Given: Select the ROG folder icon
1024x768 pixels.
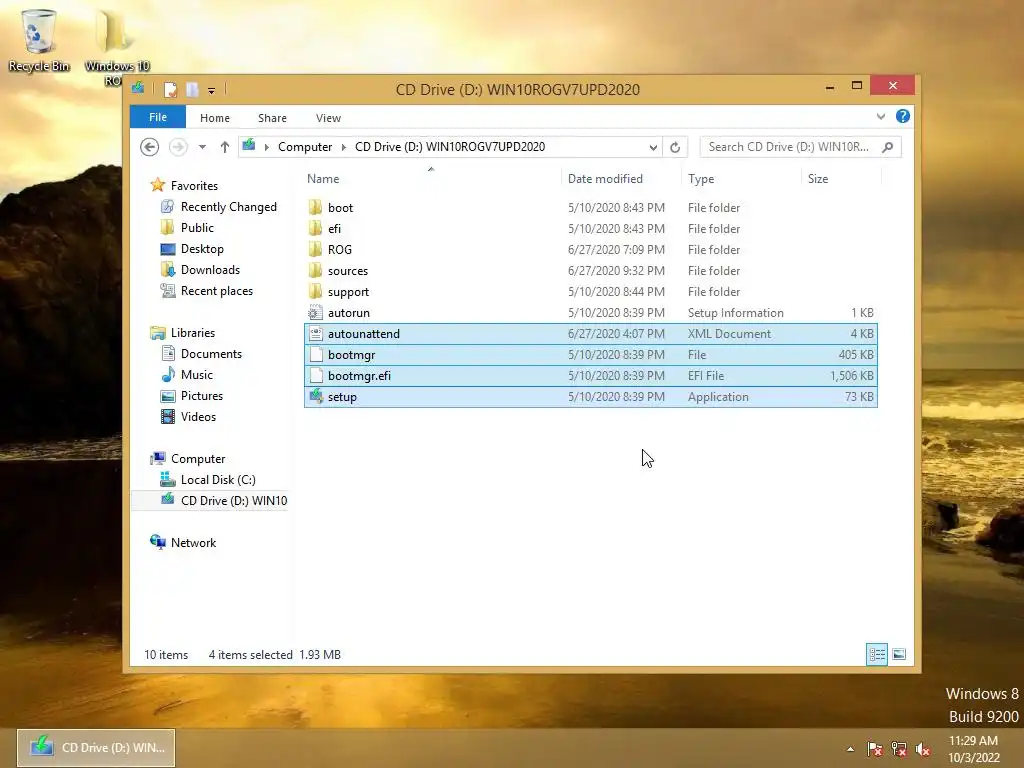Looking at the screenshot, I should coord(315,249).
